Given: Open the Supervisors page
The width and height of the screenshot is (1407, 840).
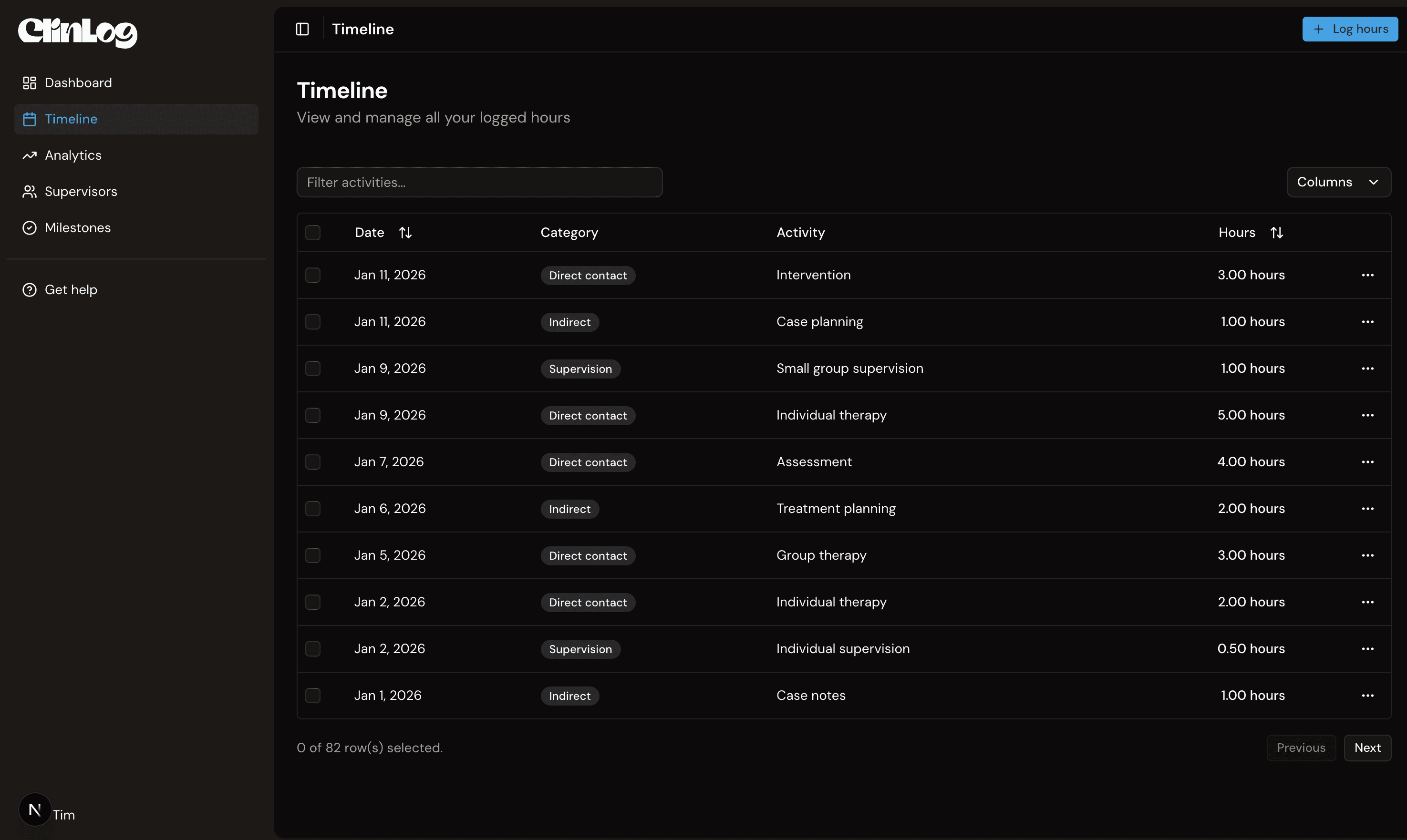Looking at the screenshot, I should click(81, 191).
